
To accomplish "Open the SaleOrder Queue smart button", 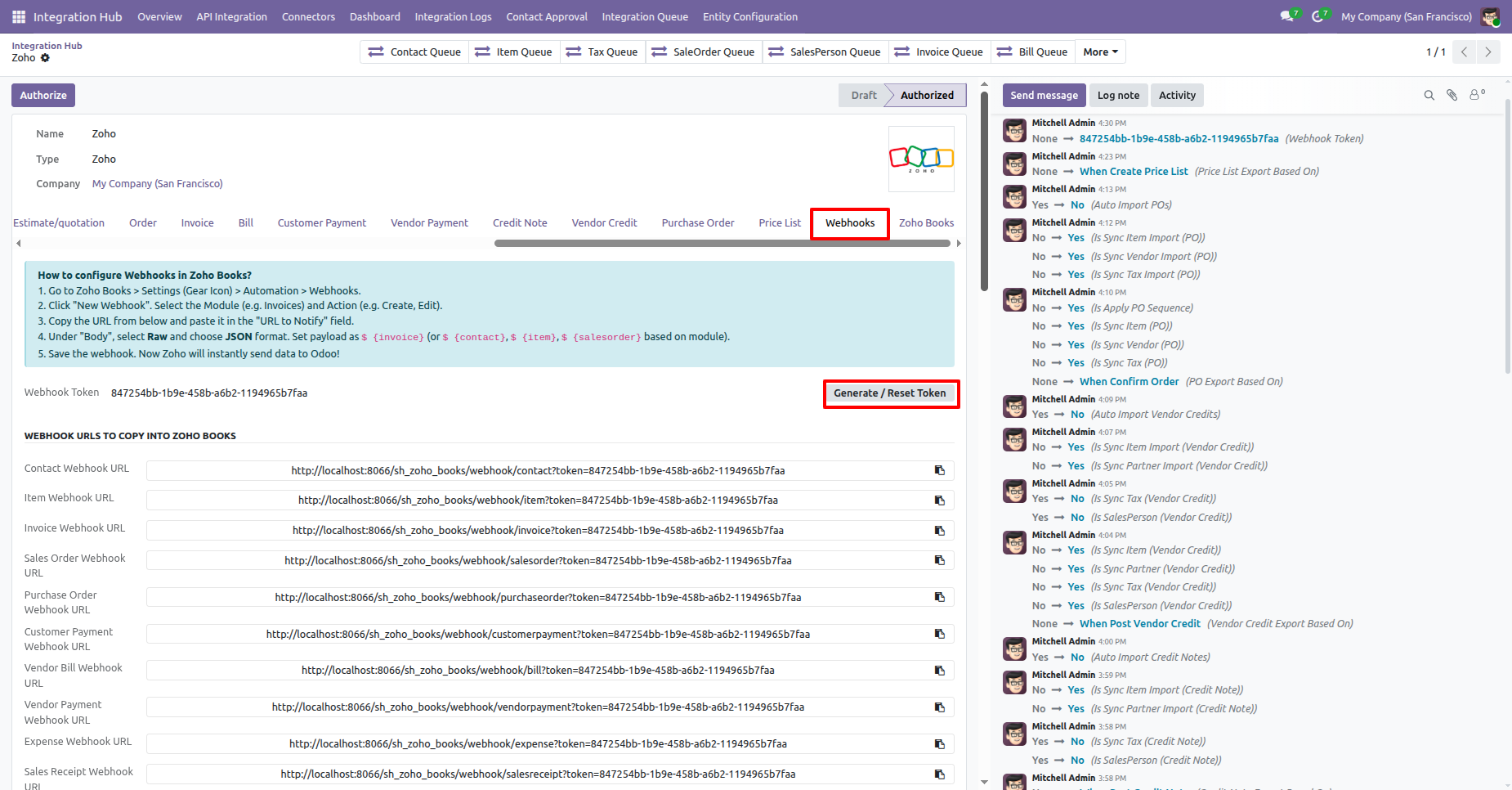I will point(703,52).
